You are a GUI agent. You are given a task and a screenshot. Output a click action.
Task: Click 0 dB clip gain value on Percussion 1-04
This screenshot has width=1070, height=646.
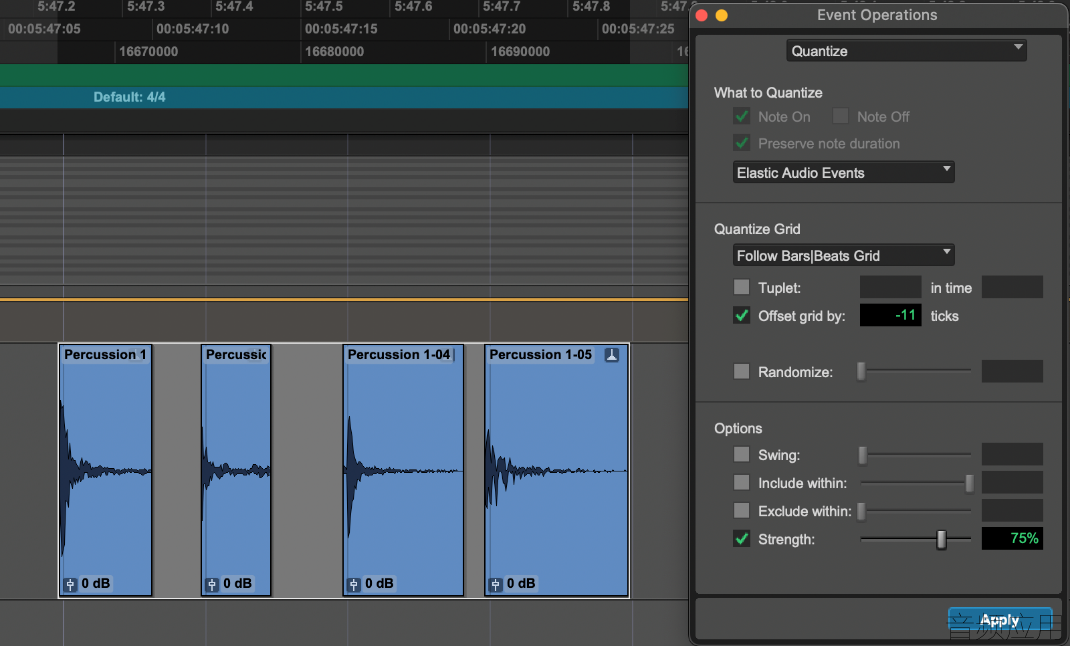click(x=379, y=584)
